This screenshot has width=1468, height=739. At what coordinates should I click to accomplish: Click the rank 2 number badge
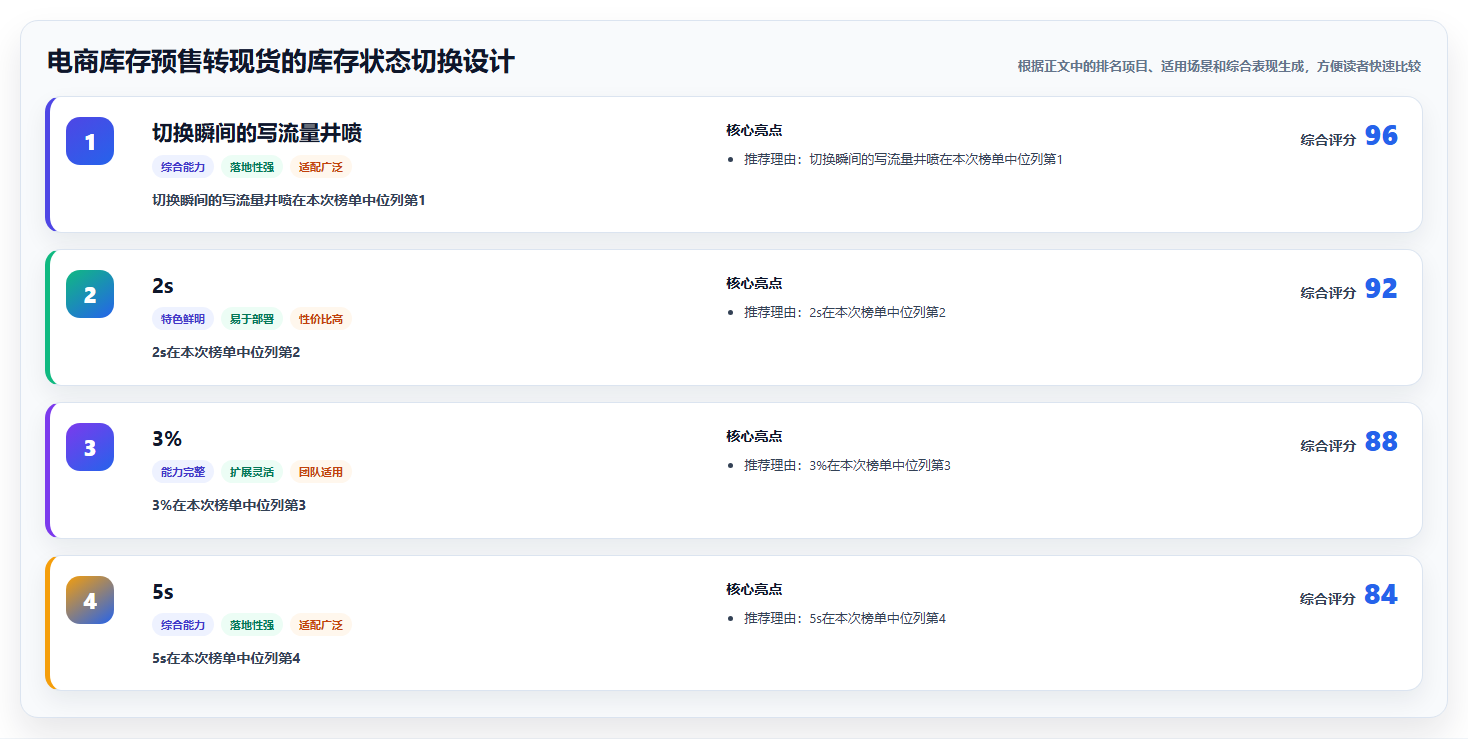click(90, 294)
